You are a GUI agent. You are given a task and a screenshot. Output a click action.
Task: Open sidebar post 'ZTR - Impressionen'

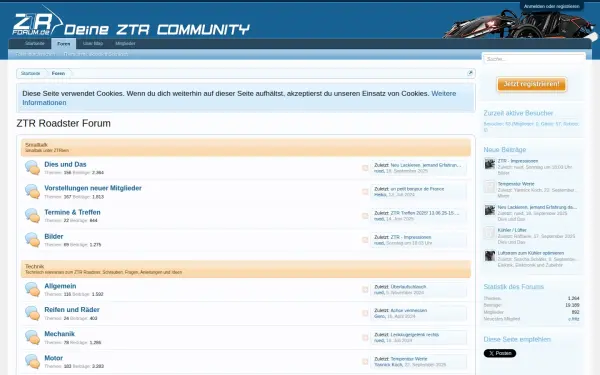click(x=518, y=161)
